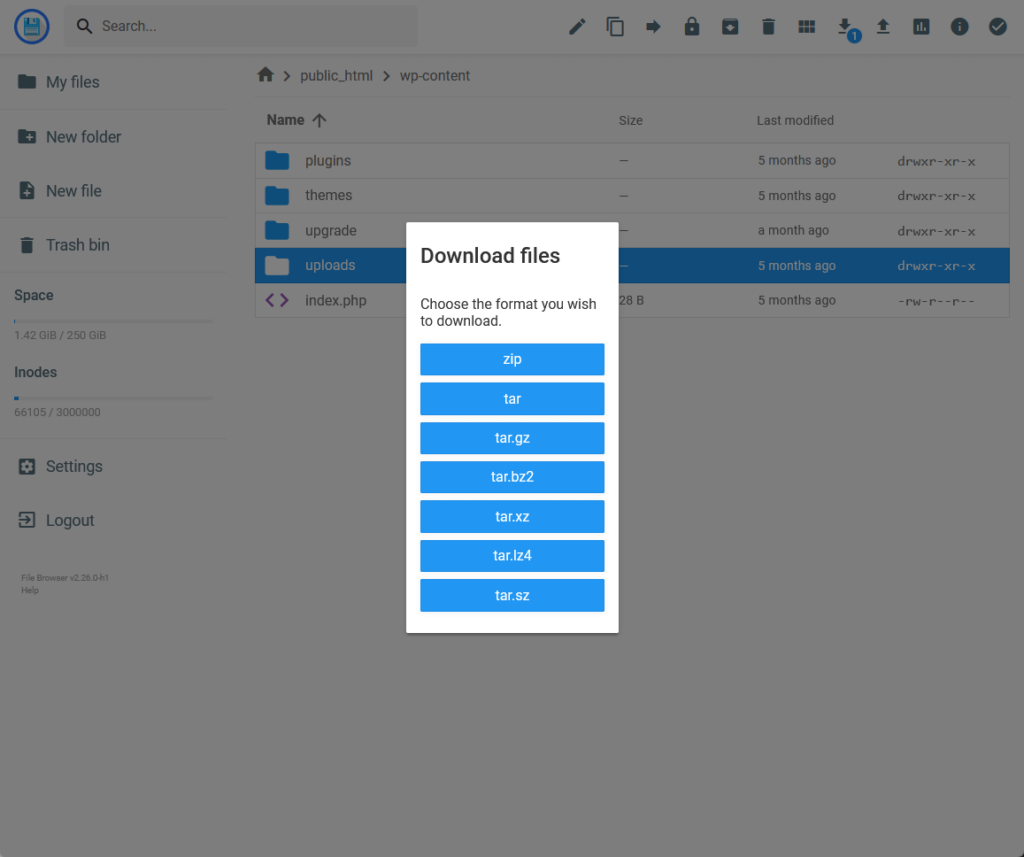Click the disk usage chart icon
The width and height of the screenshot is (1024, 857).
click(x=921, y=27)
